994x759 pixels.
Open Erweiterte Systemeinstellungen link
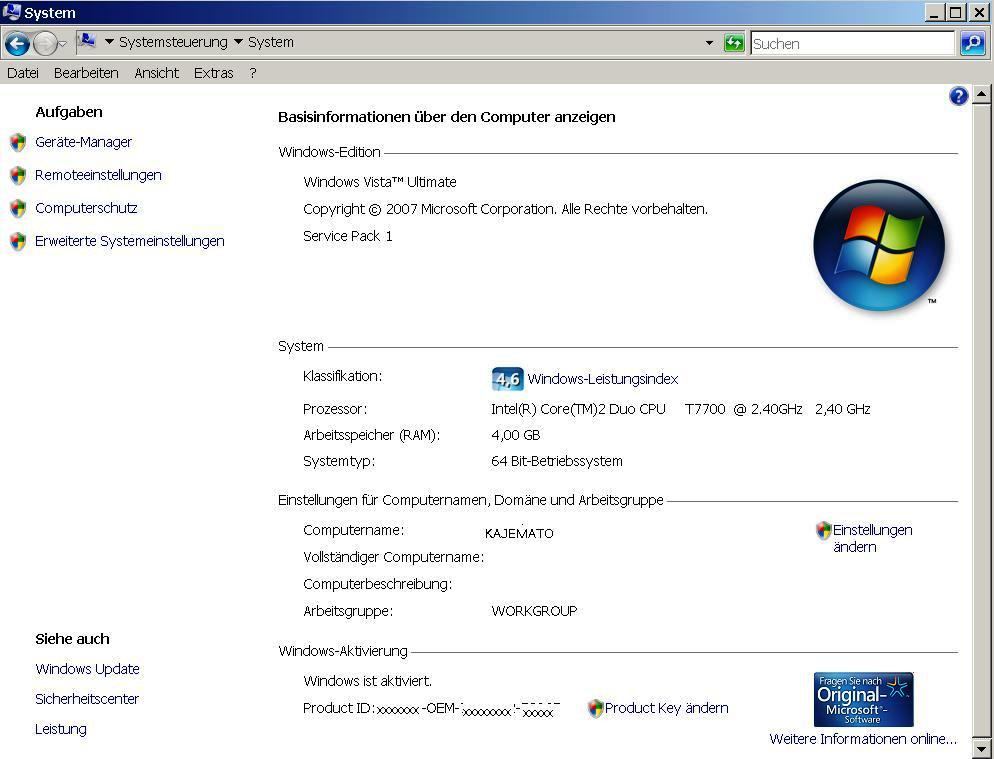pyautogui.click(x=130, y=241)
